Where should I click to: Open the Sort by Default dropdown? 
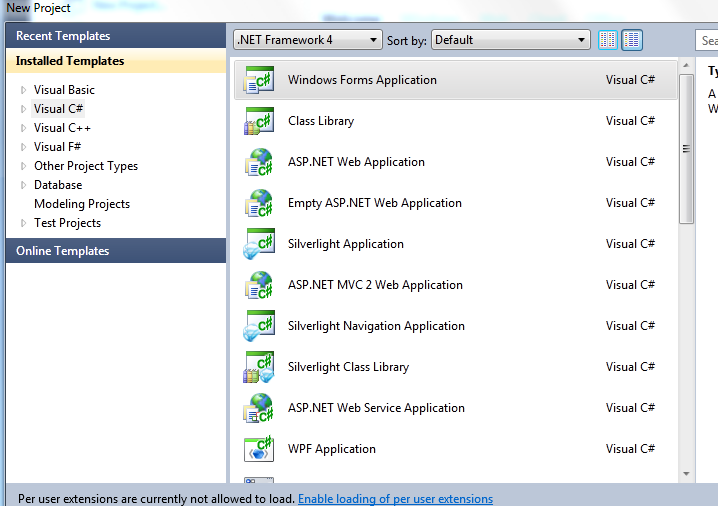click(x=511, y=40)
